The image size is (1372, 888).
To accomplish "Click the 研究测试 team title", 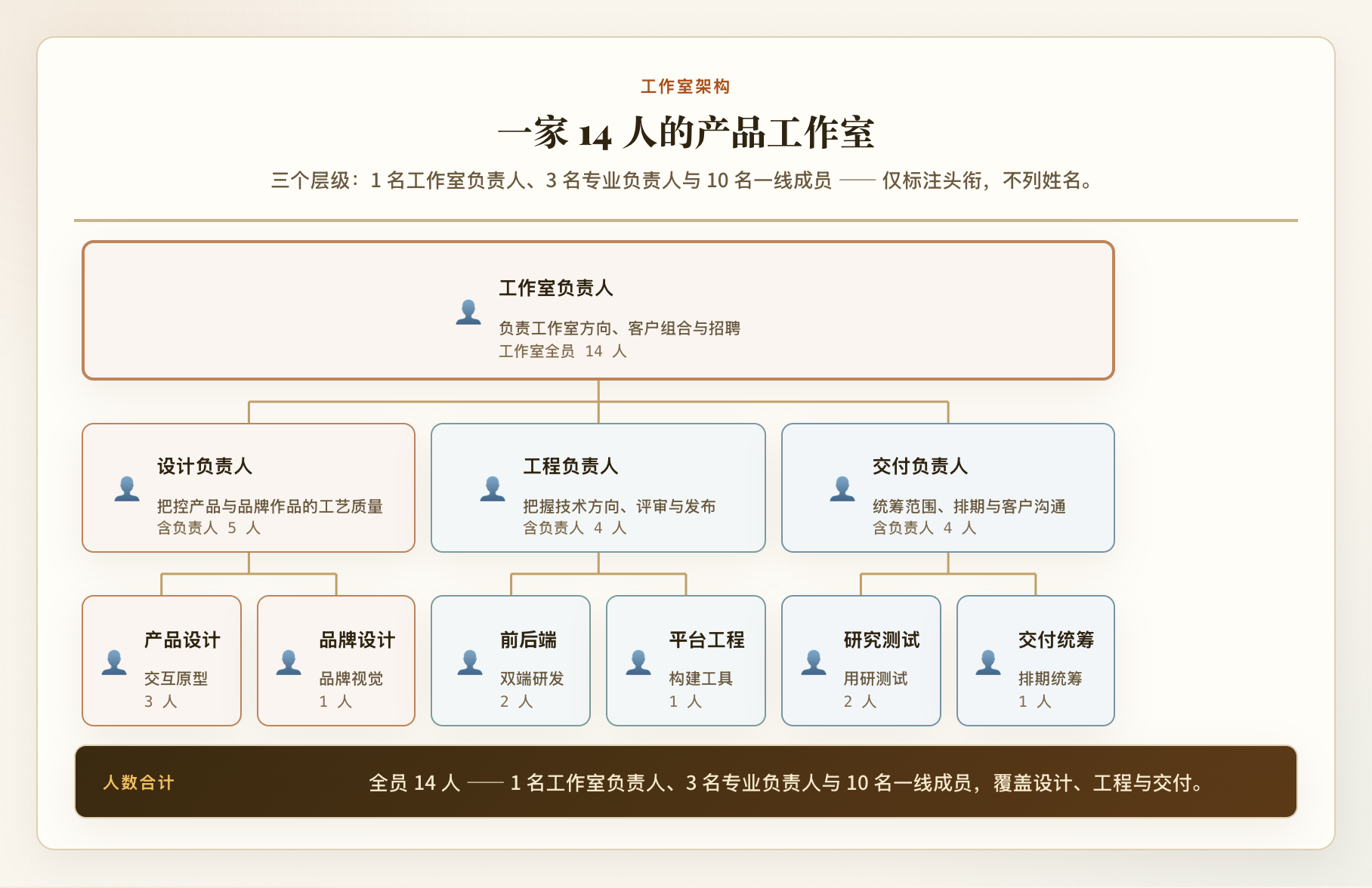I will click(882, 640).
